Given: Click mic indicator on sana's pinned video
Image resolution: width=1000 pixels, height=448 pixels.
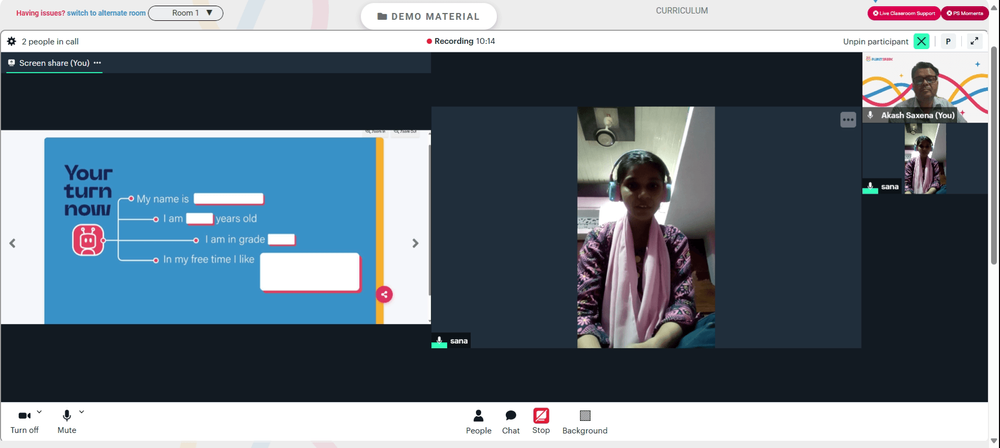Looking at the screenshot, I should click(x=439, y=341).
